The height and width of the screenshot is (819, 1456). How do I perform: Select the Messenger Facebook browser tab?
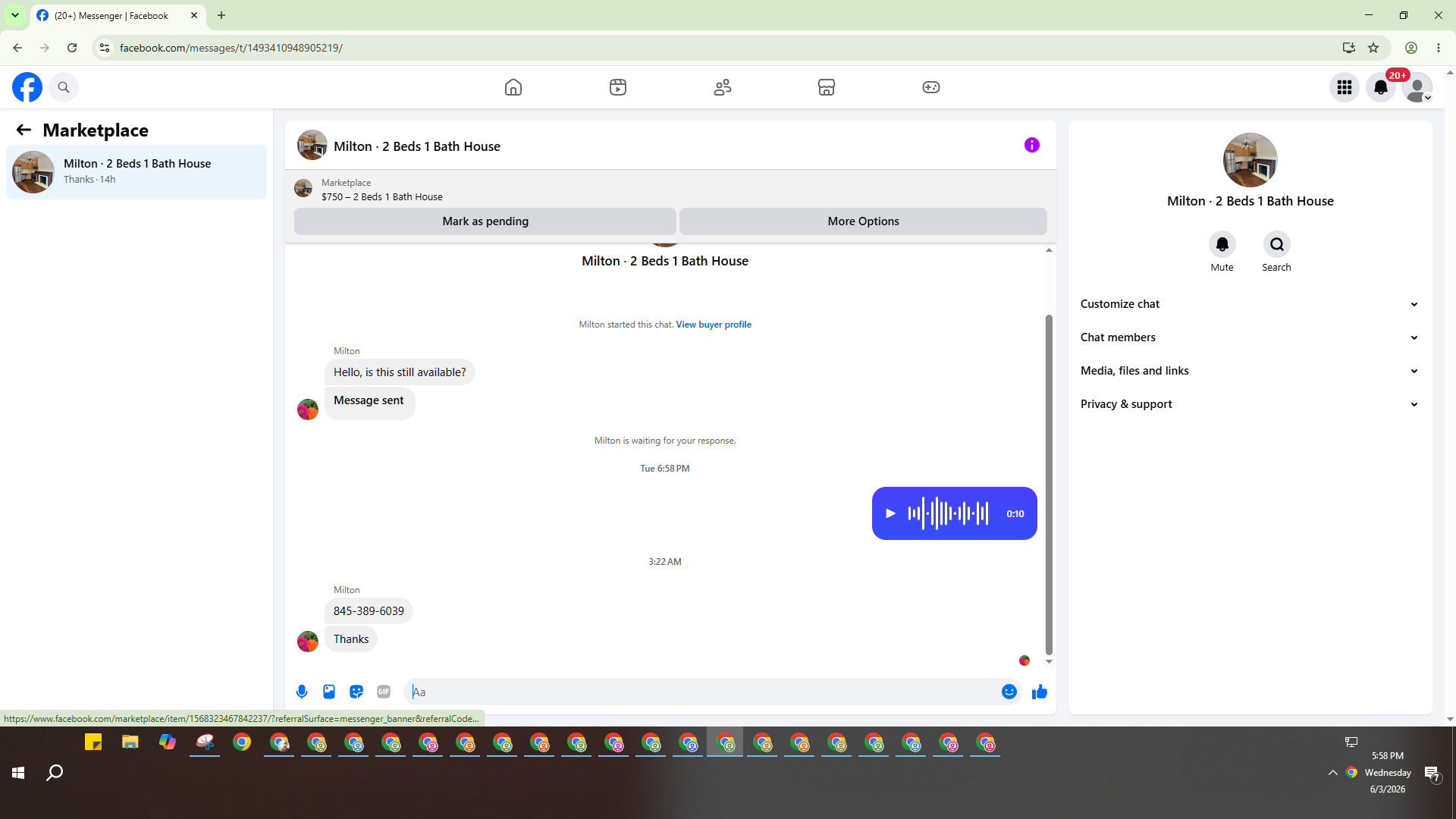coord(118,15)
